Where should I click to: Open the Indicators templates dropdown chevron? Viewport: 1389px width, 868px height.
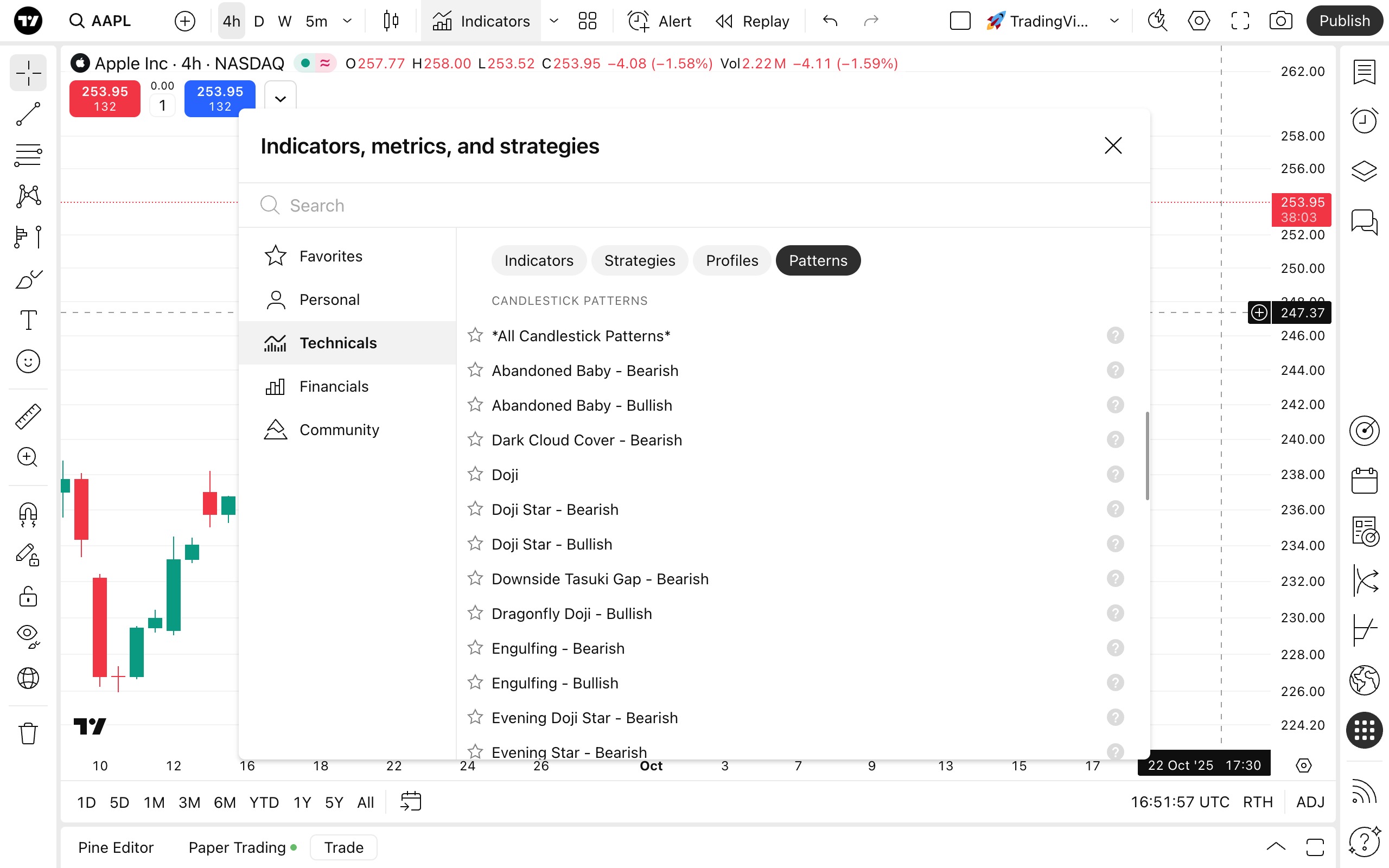554,21
